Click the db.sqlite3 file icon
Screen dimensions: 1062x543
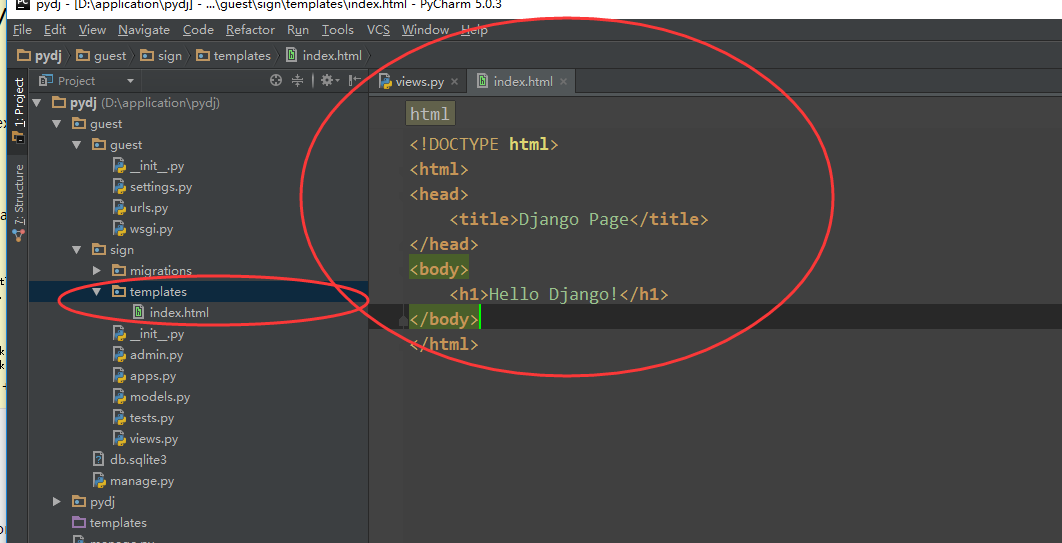[99, 460]
